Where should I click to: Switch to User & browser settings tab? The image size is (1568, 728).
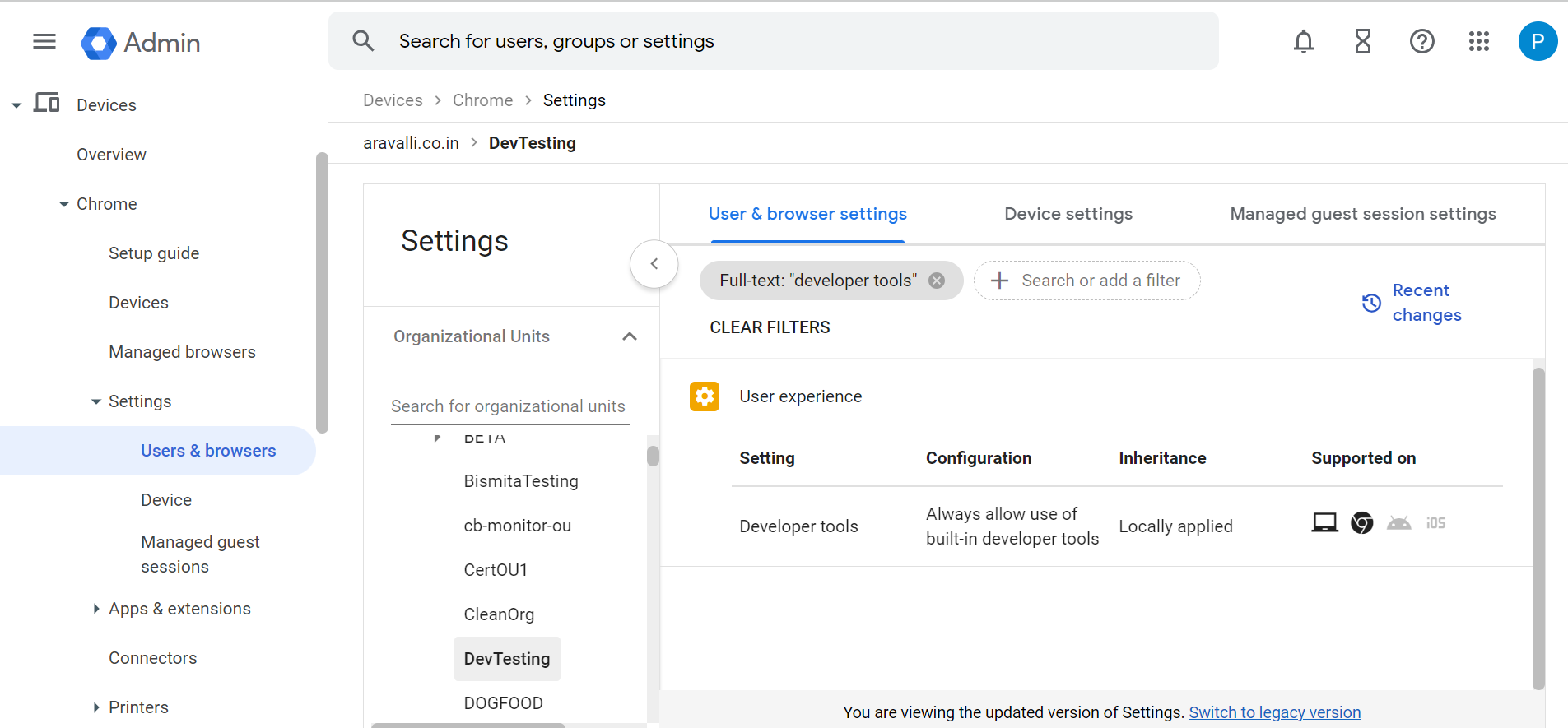807,214
